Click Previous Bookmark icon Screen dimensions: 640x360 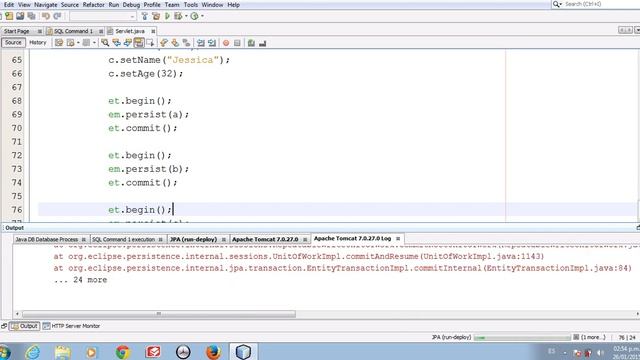(x=164, y=43)
